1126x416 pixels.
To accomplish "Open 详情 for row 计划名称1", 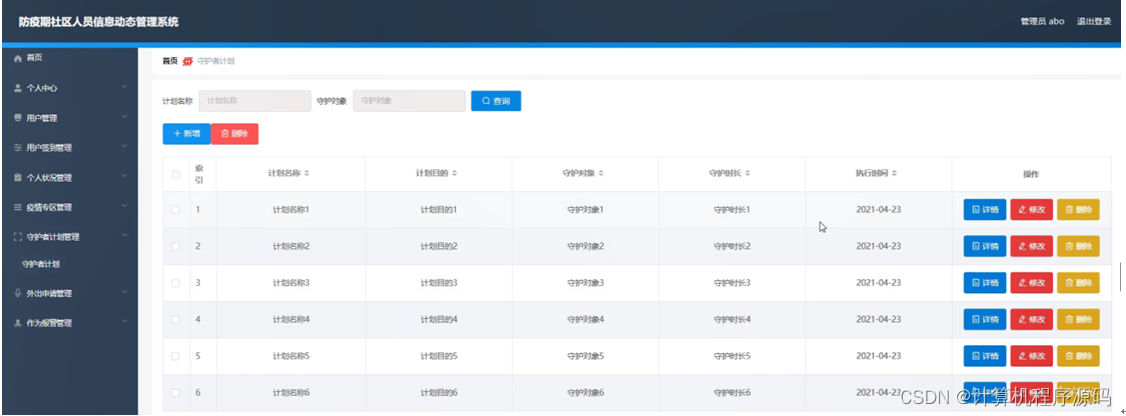I will [x=985, y=210].
